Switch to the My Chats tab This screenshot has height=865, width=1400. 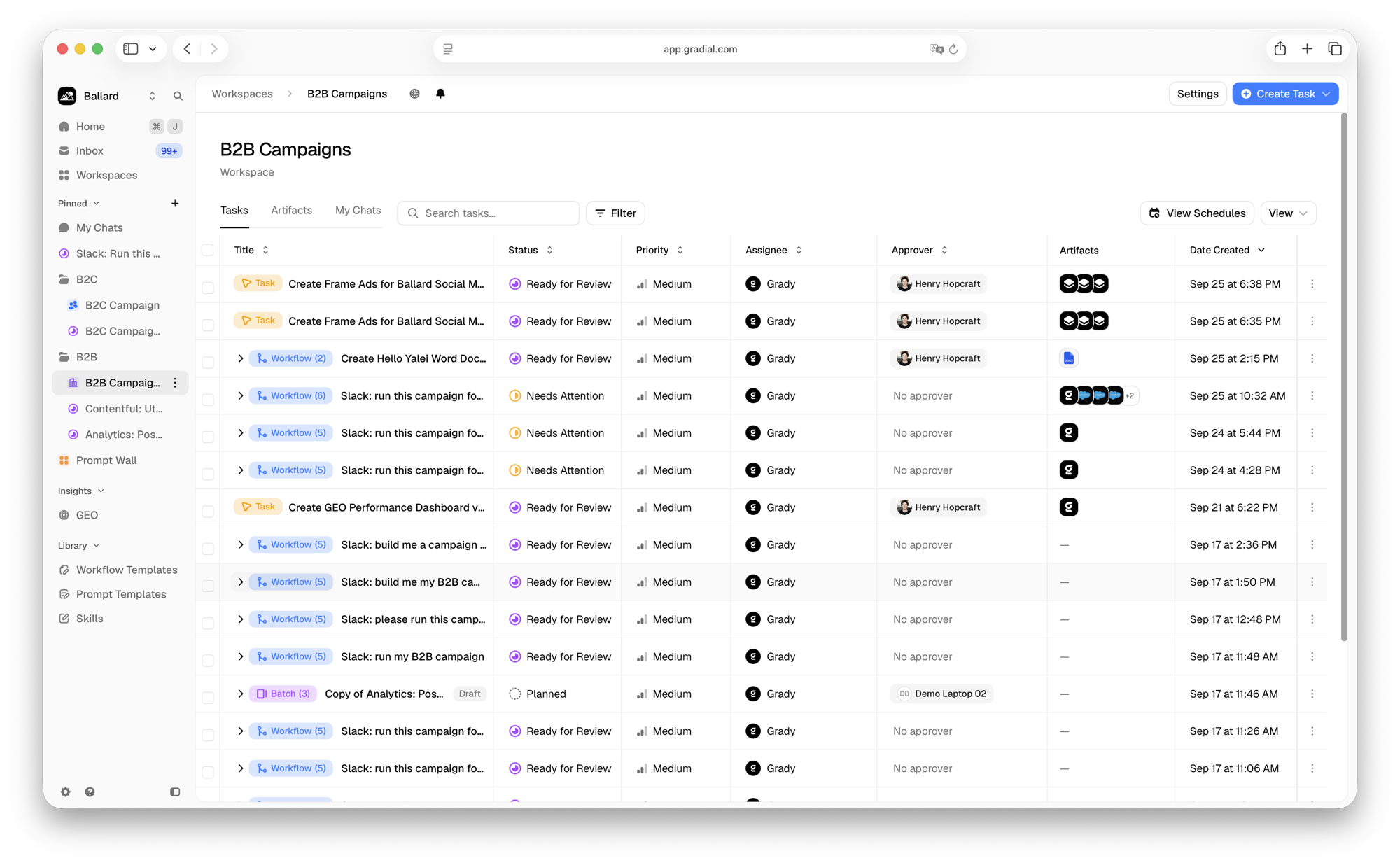point(358,210)
